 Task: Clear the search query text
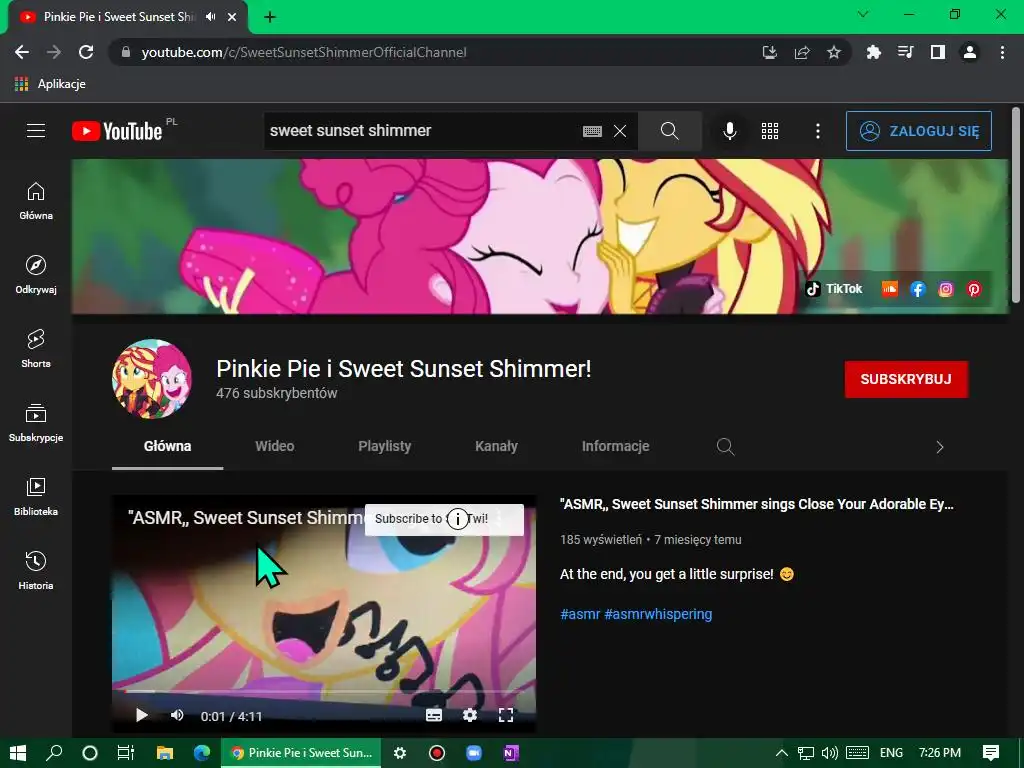click(620, 131)
